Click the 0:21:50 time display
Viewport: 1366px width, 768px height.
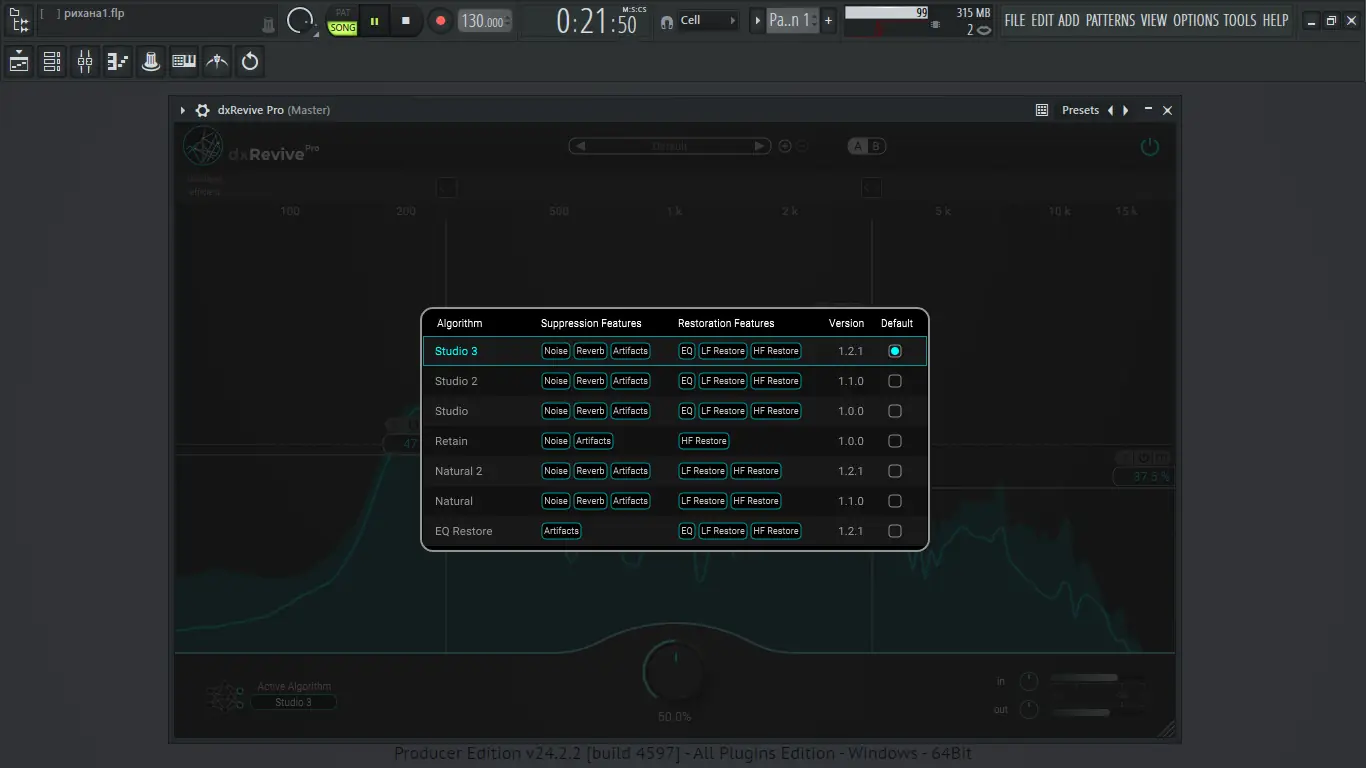pyautogui.click(x=597, y=21)
